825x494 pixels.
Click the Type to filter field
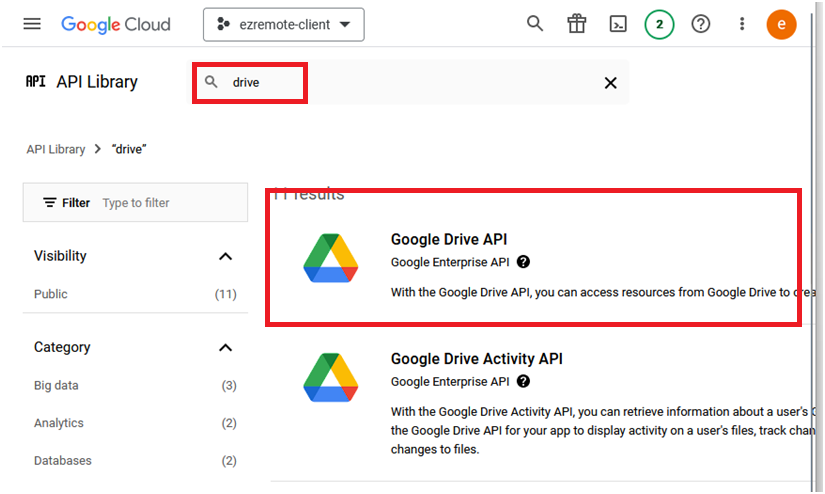[x=136, y=203]
